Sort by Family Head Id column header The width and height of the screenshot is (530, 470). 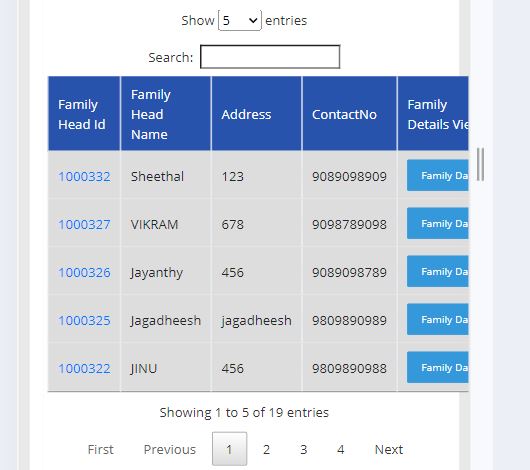[84, 114]
